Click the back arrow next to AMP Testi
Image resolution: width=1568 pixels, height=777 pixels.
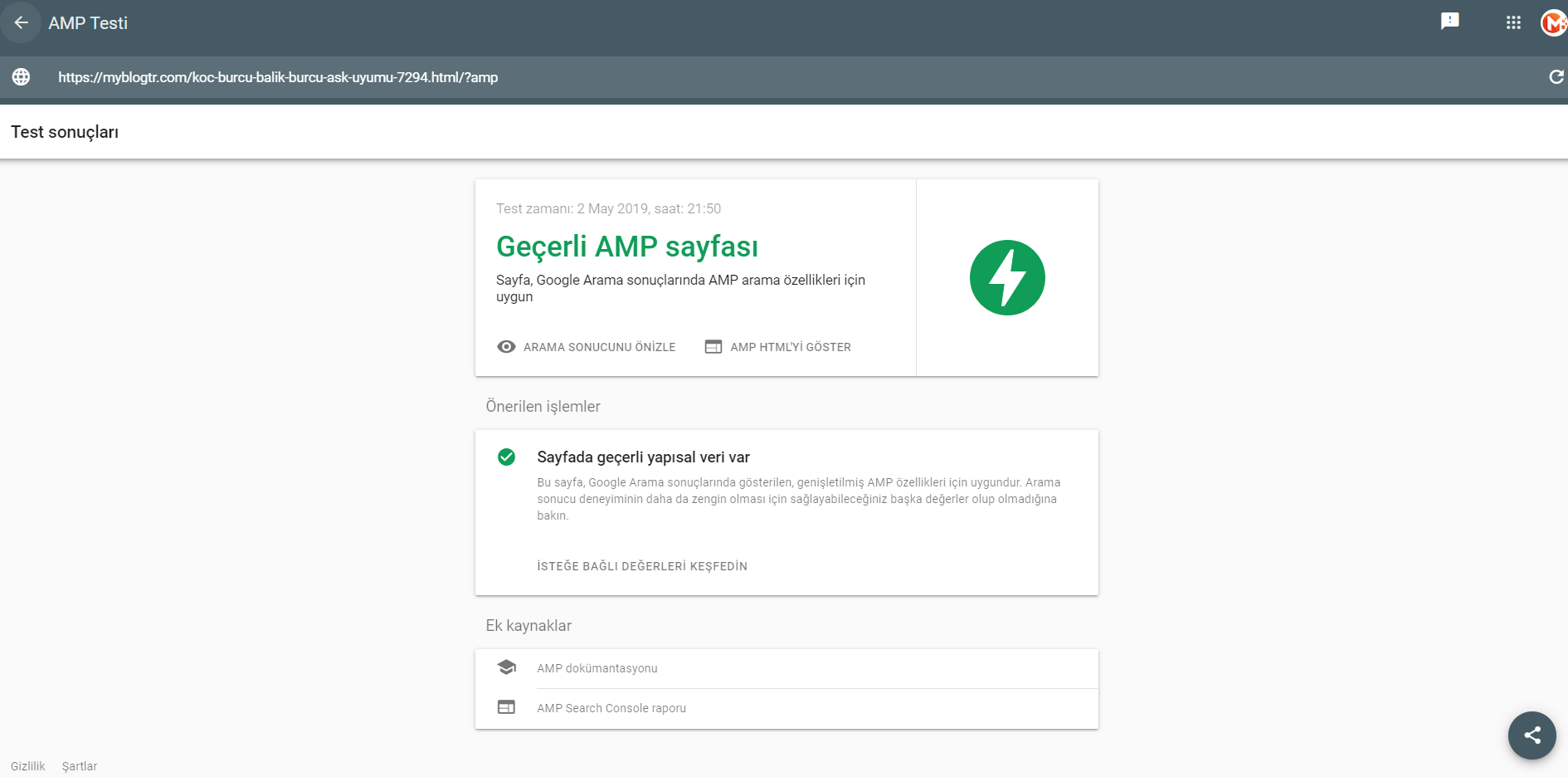point(22,22)
